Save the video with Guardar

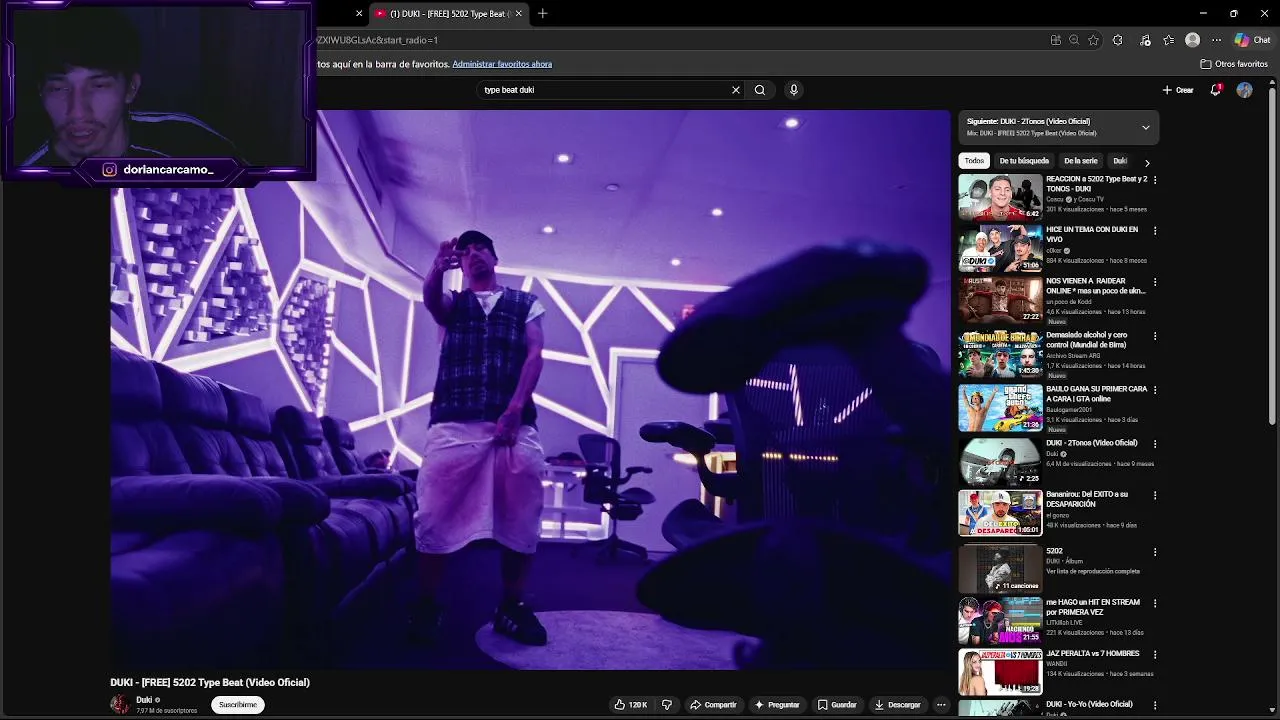pos(837,705)
